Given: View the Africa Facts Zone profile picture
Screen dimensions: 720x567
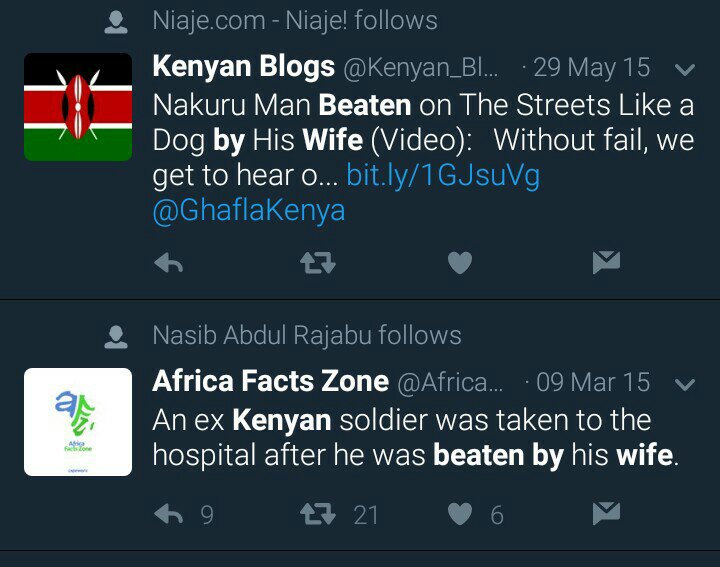Looking at the screenshot, I should 78,422.
